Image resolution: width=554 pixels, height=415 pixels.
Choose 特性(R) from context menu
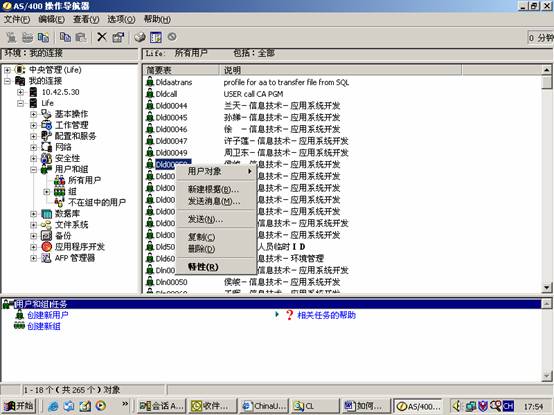pos(216,267)
